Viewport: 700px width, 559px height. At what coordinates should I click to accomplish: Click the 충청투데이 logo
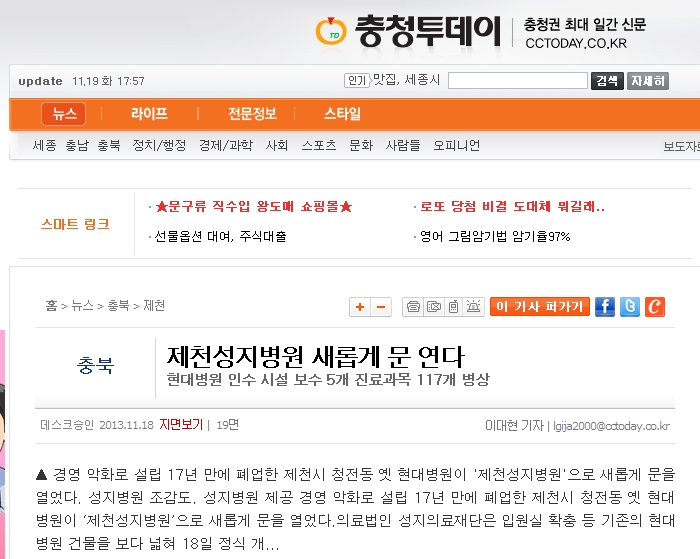(408, 31)
